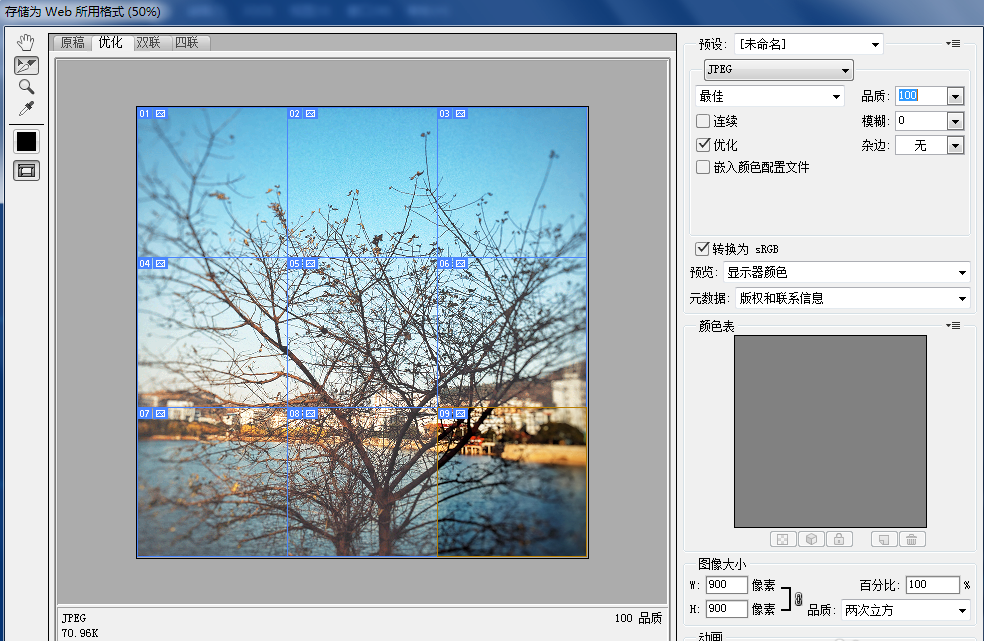Image resolution: width=984 pixels, height=641 pixels.
Task: Select slice 02 in the preview
Action: (362, 182)
